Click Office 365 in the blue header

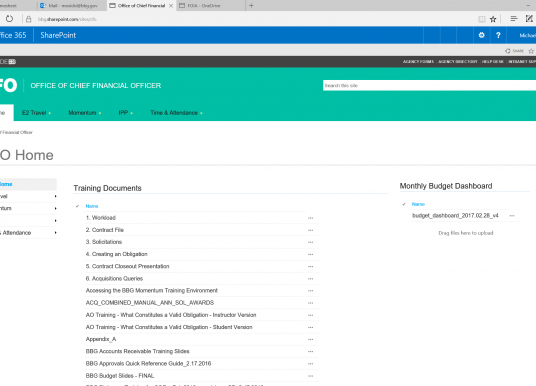tap(13, 35)
